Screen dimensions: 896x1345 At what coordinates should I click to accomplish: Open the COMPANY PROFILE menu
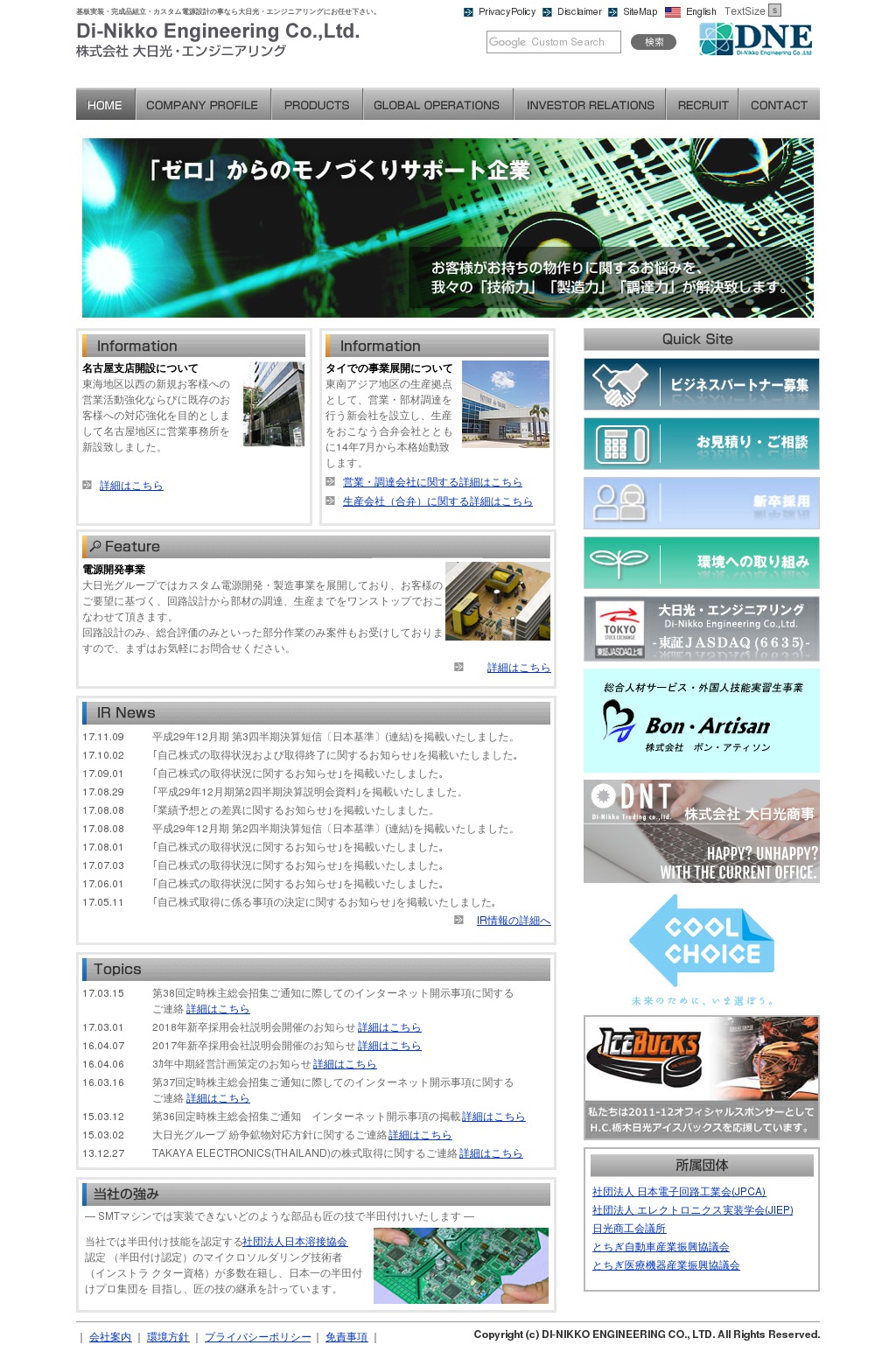pyautogui.click(x=202, y=104)
